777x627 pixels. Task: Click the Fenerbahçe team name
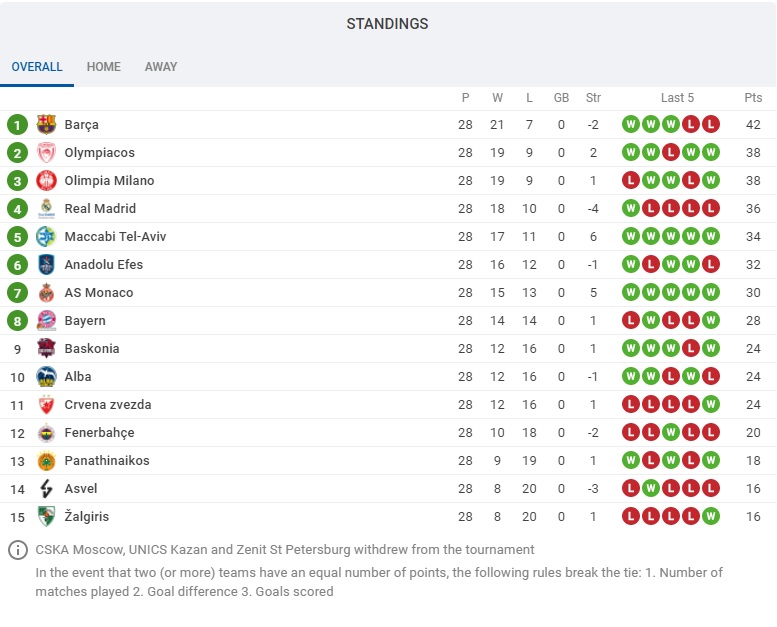(99, 433)
